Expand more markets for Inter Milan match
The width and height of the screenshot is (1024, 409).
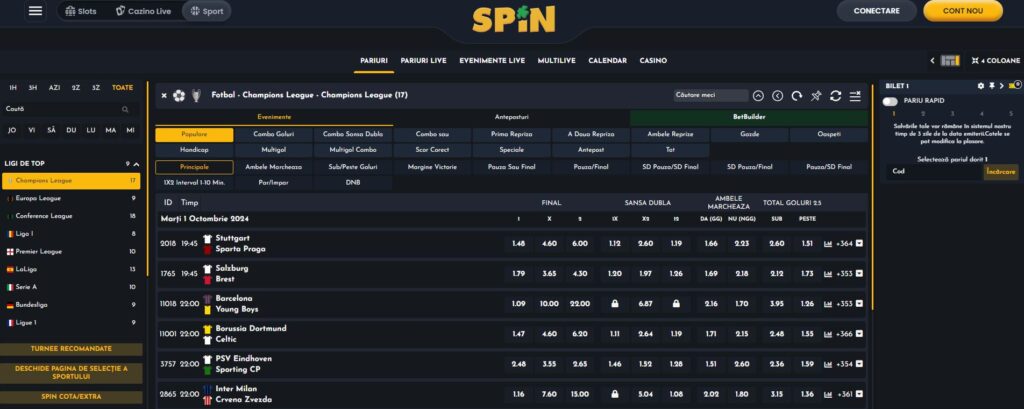point(859,394)
